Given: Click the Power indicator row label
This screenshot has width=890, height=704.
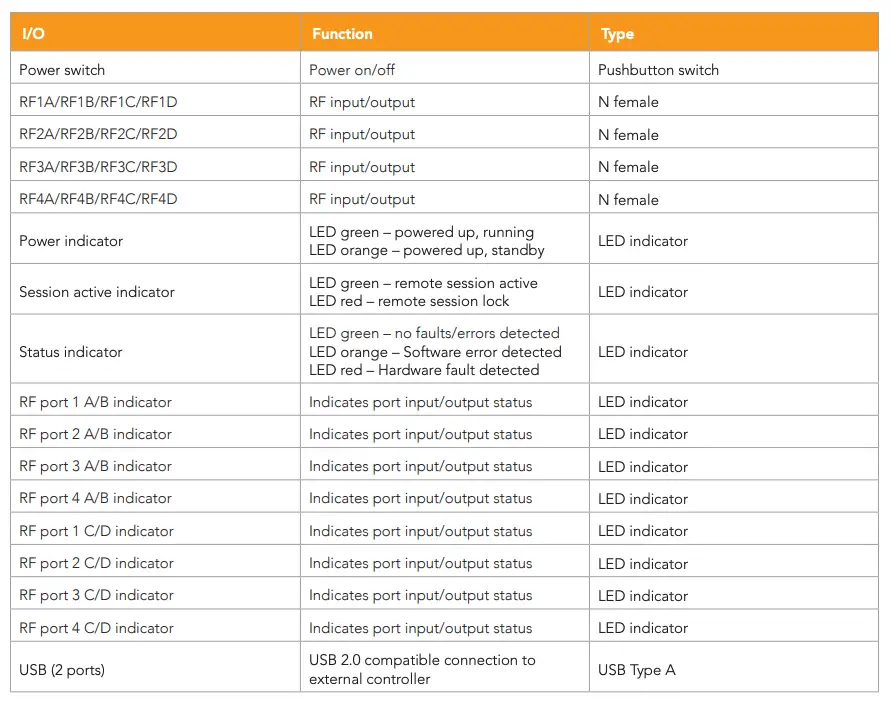Looking at the screenshot, I should (71, 241).
